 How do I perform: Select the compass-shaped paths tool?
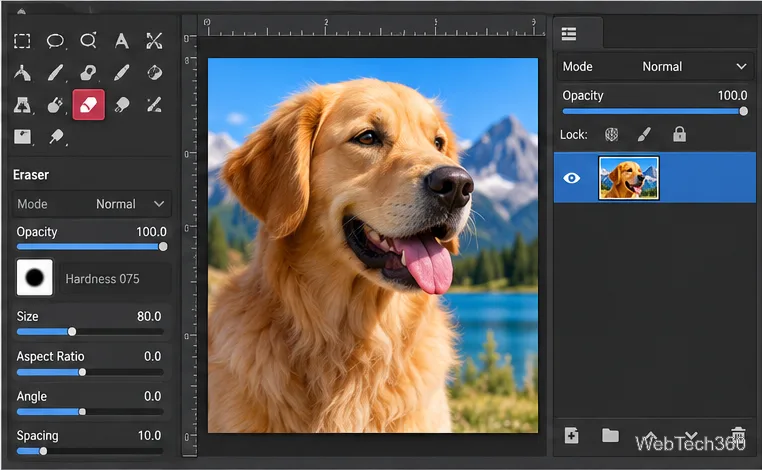[22, 73]
